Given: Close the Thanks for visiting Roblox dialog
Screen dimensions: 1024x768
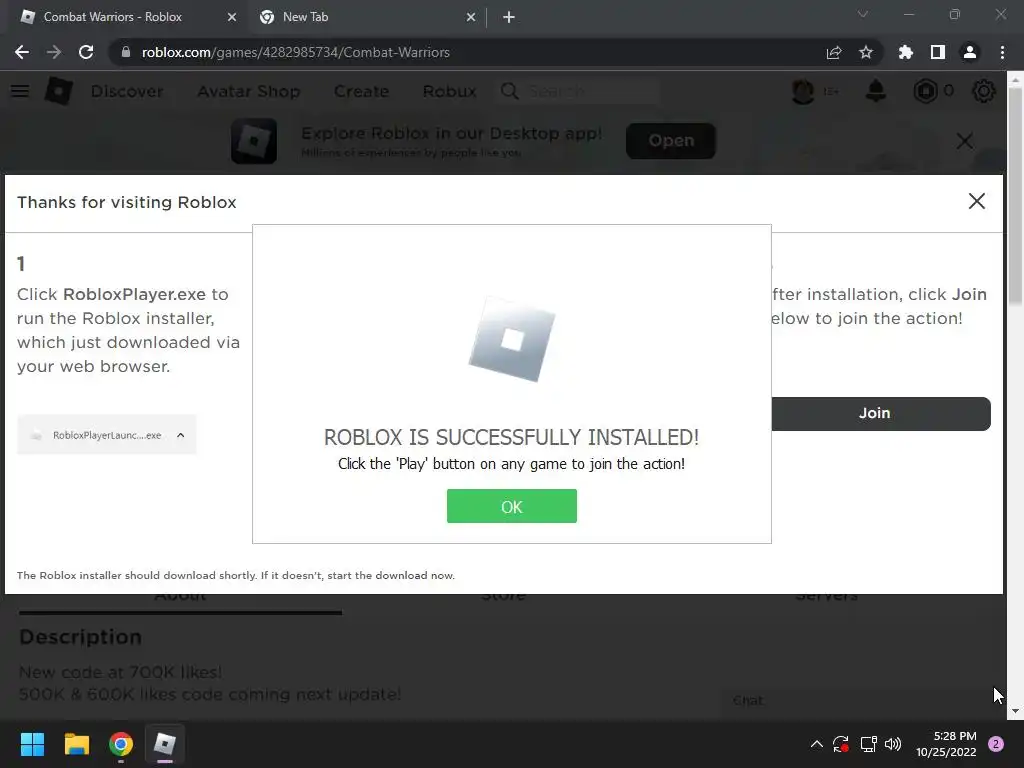Looking at the screenshot, I should (976, 201).
